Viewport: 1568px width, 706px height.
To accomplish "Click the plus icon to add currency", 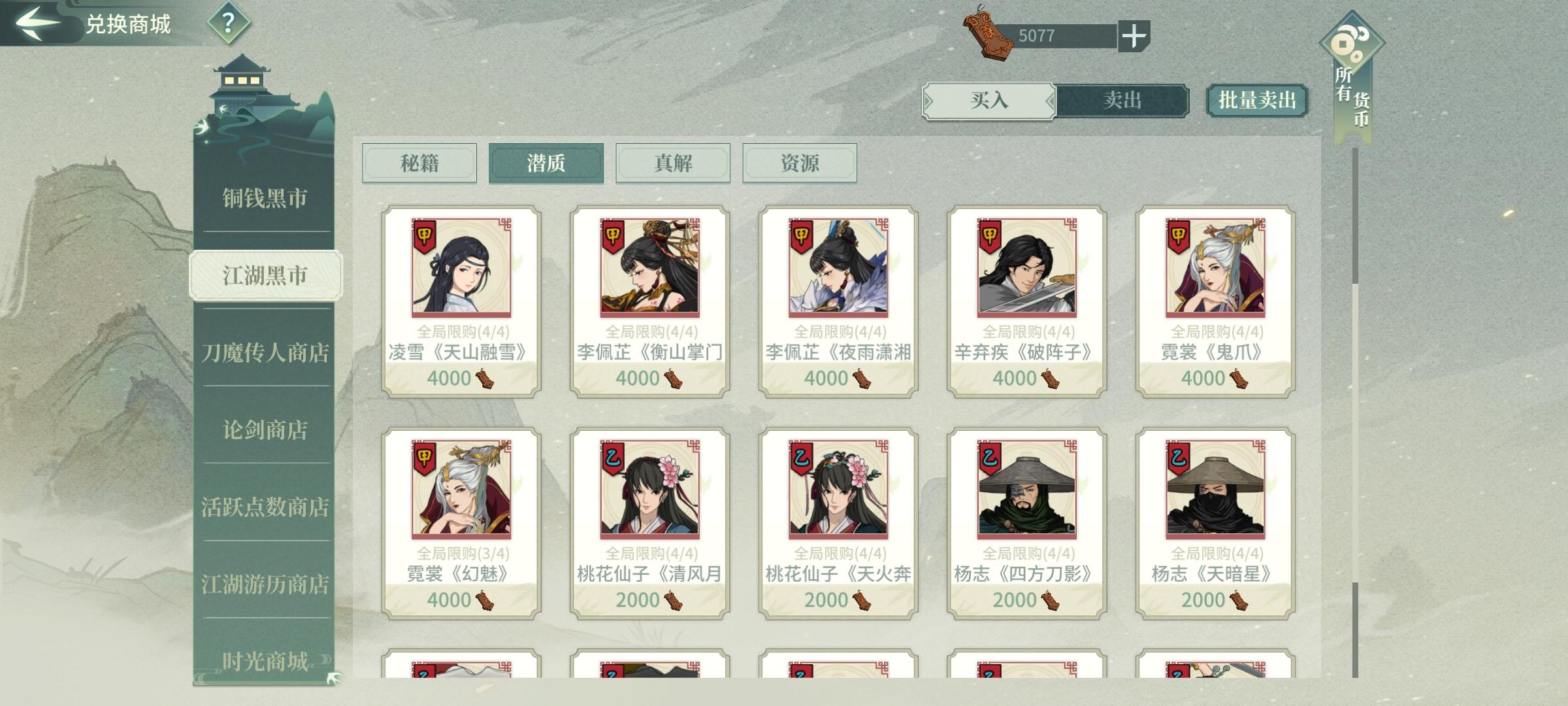I will [x=1134, y=35].
